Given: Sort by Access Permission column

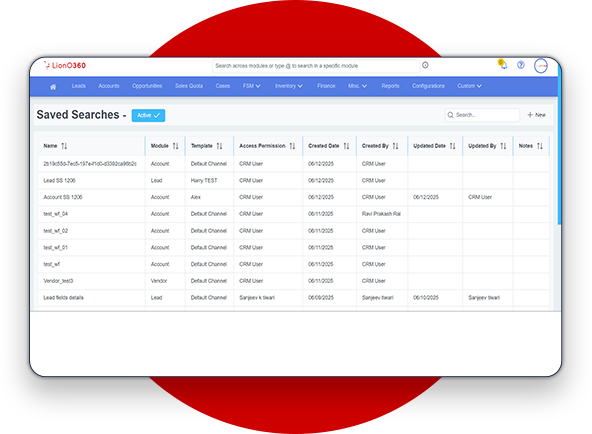Looking at the screenshot, I should [x=292, y=146].
